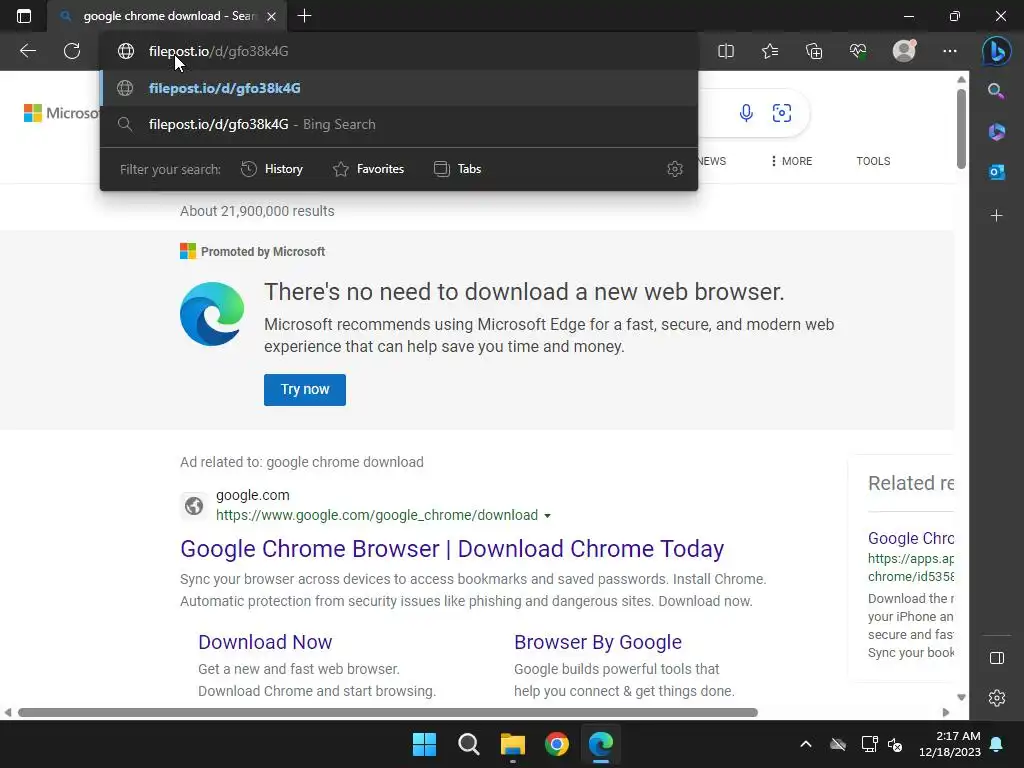Open the TOOLS search option
Image resolution: width=1024 pixels, height=768 pixels.
pos(873,161)
